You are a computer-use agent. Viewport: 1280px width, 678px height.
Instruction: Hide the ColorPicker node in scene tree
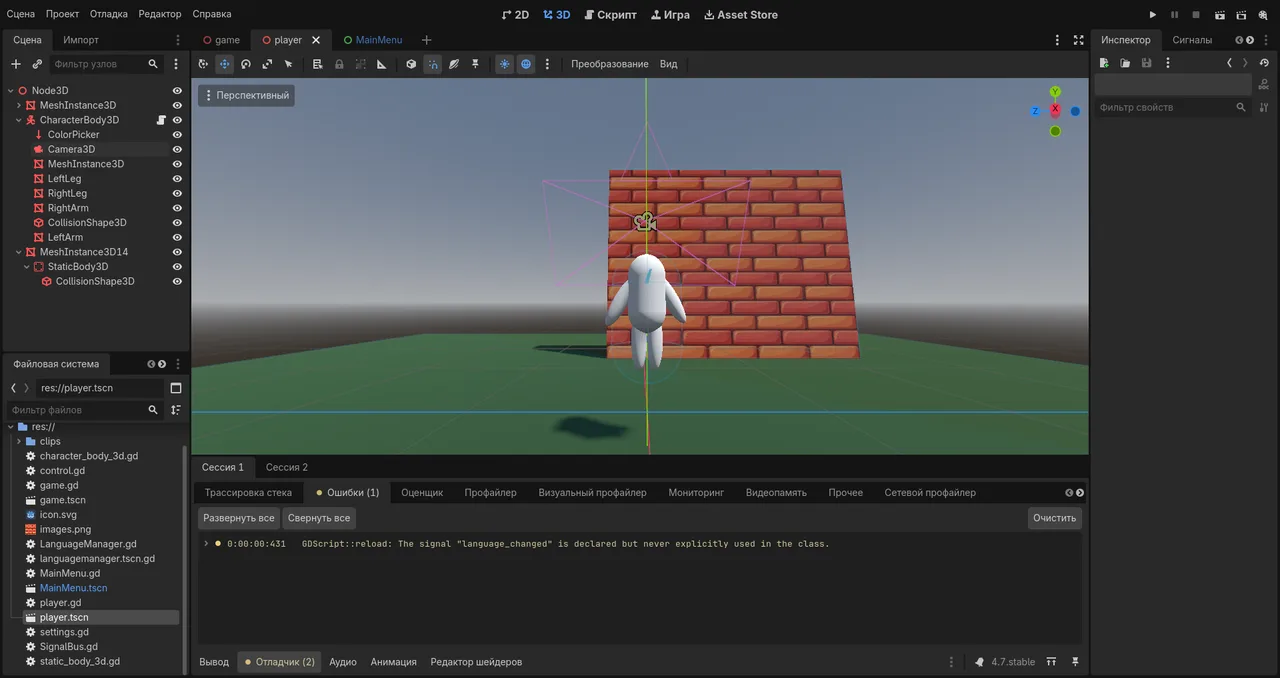177,135
